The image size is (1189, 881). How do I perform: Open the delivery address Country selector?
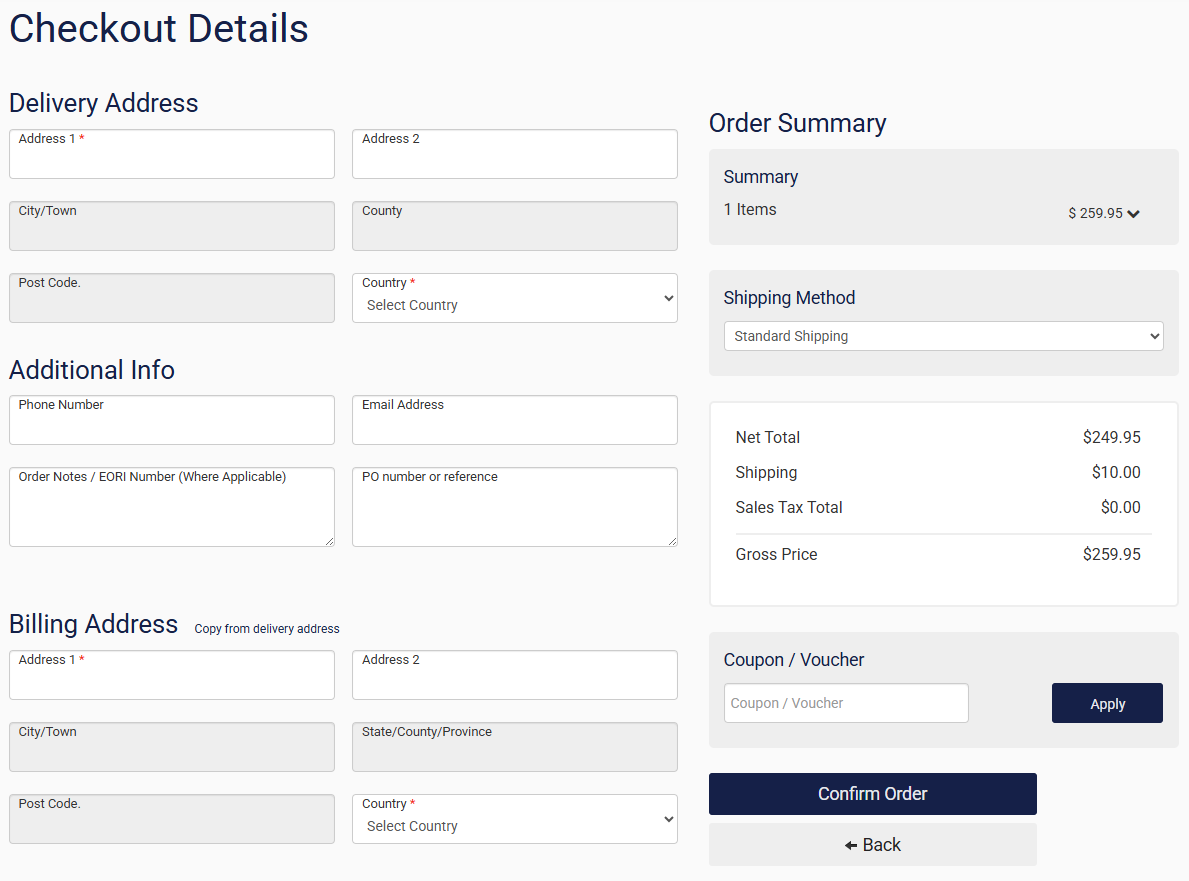pyautogui.click(x=514, y=298)
